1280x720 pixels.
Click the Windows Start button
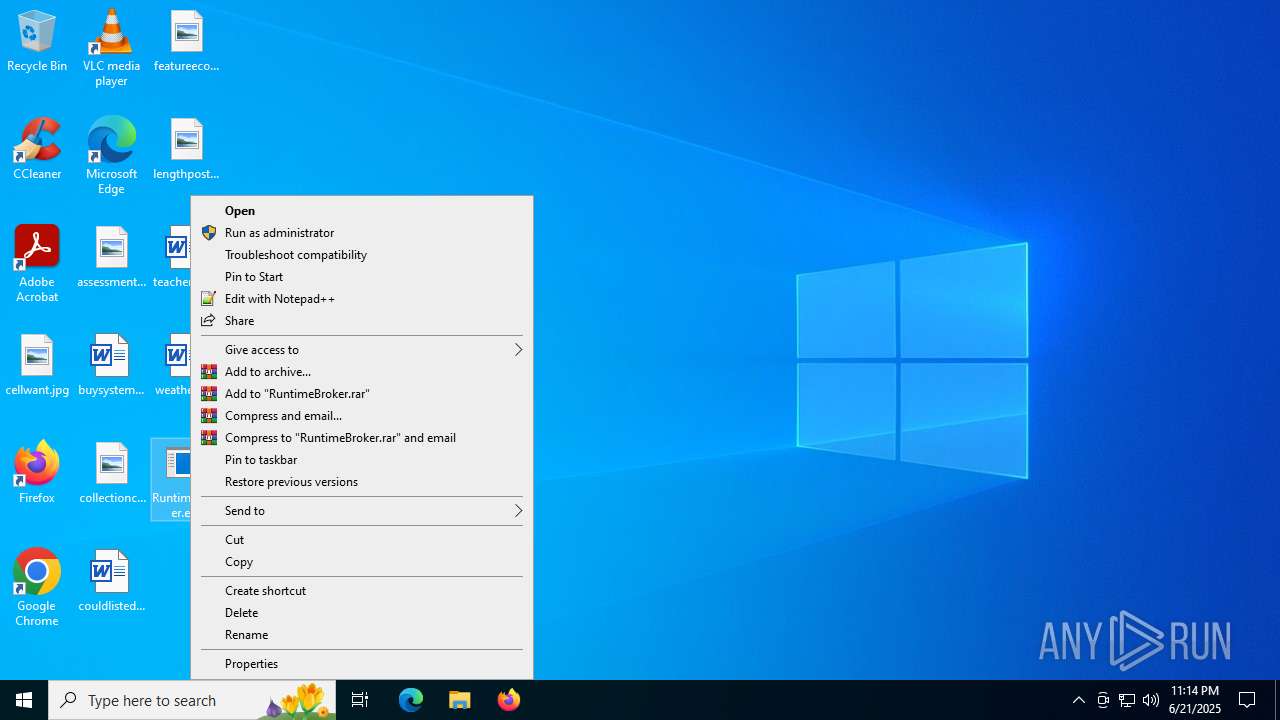click(x=24, y=700)
